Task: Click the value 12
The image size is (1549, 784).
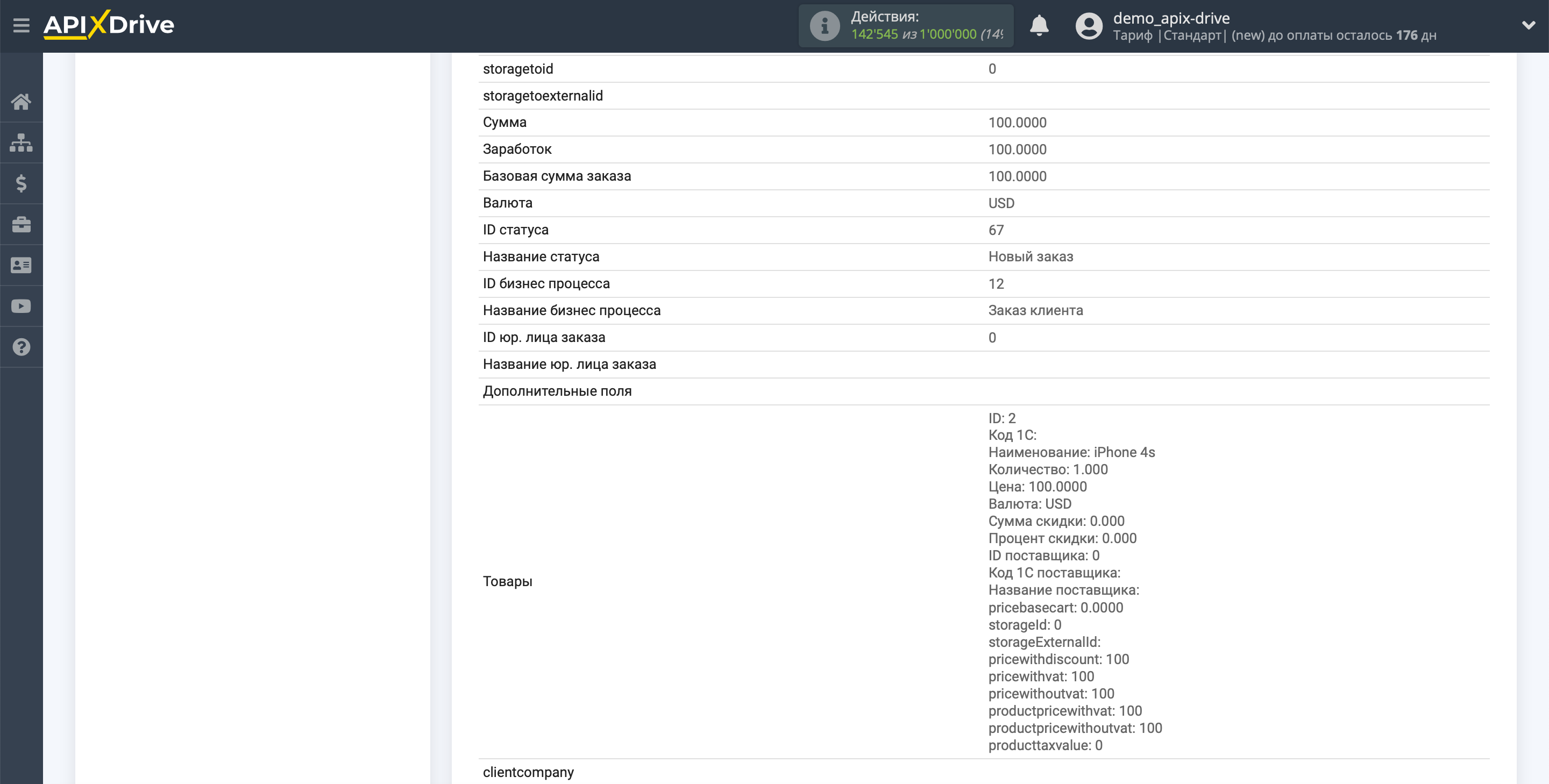Action: tap(996, 284)
